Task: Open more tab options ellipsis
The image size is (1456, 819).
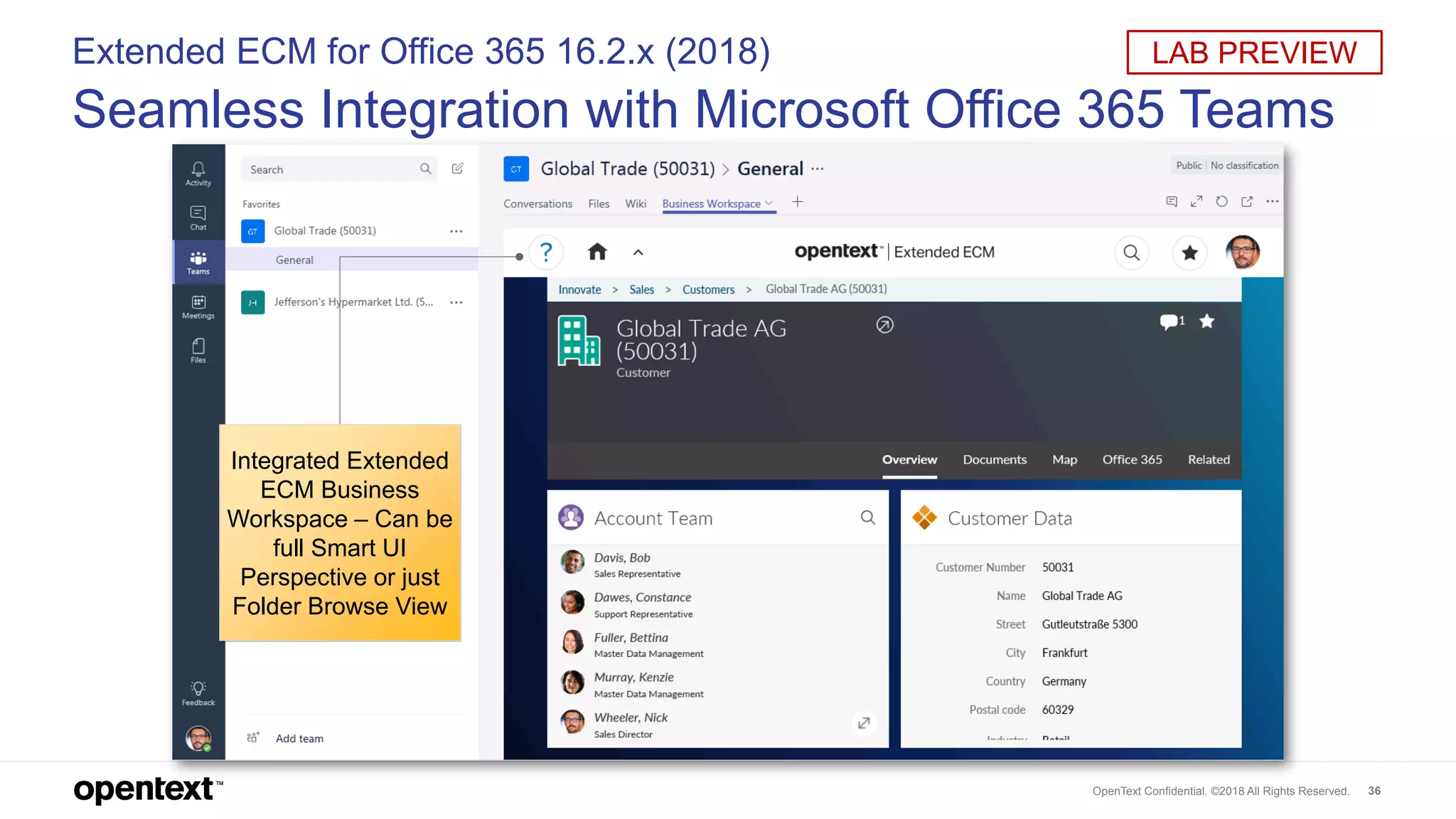Action: [x=1273, y=201]
